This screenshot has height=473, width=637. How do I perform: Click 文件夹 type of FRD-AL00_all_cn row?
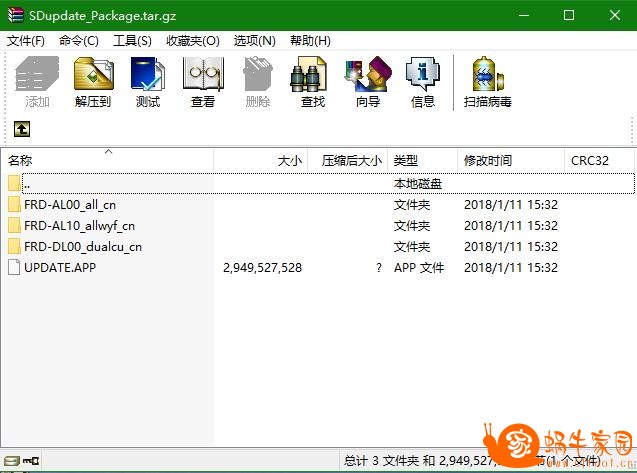coord(412,204)
